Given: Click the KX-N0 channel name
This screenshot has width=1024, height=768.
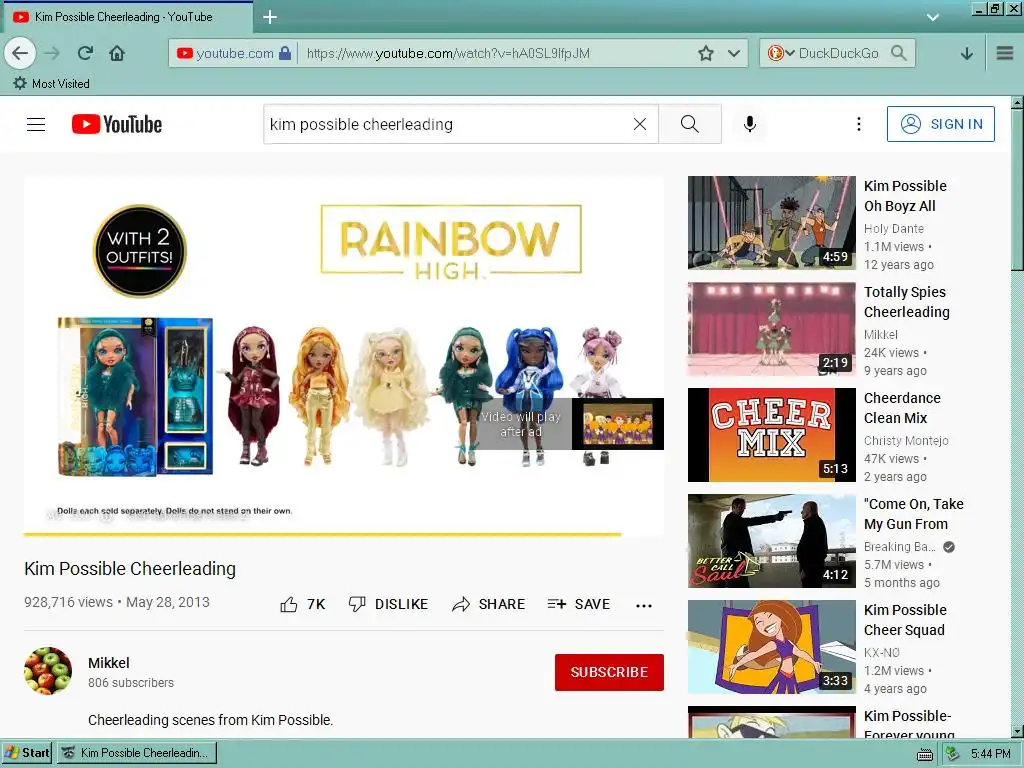Looking at the screenshot, I should pyautogui.click(x=882, y=652).
